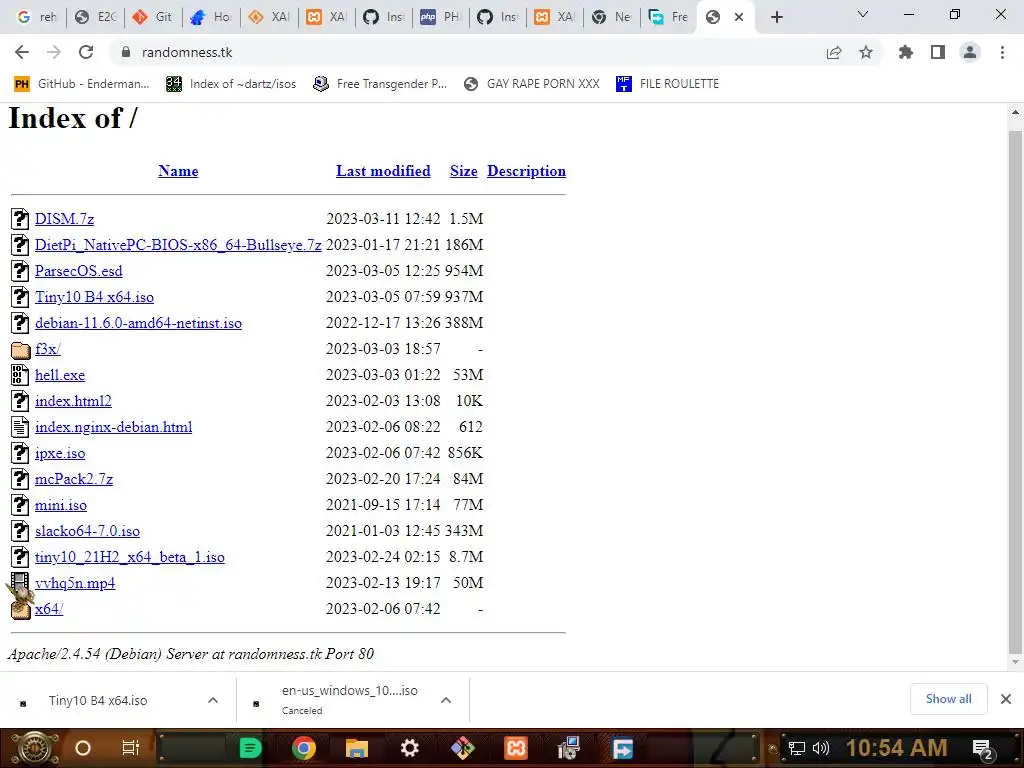Switch to the php "PH" tab
1024x768 pixels.
pos(441,17)
